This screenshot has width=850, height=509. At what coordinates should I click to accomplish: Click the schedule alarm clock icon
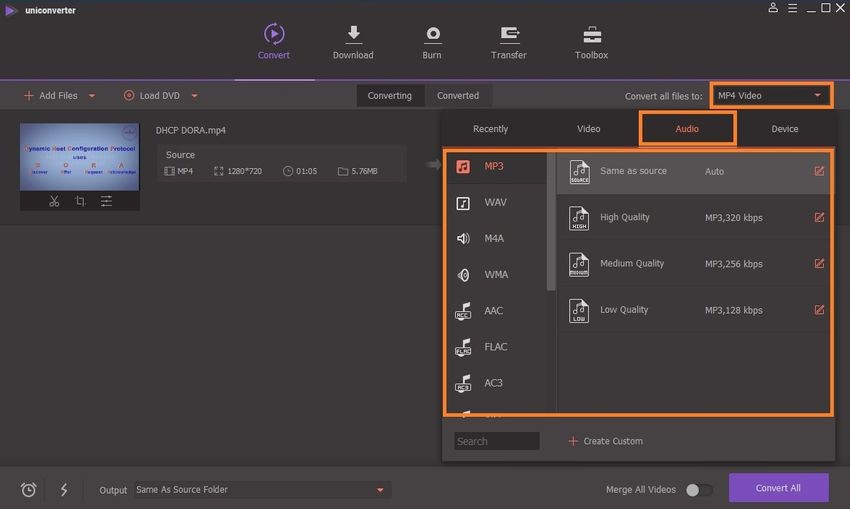click(x=28, y=490)
